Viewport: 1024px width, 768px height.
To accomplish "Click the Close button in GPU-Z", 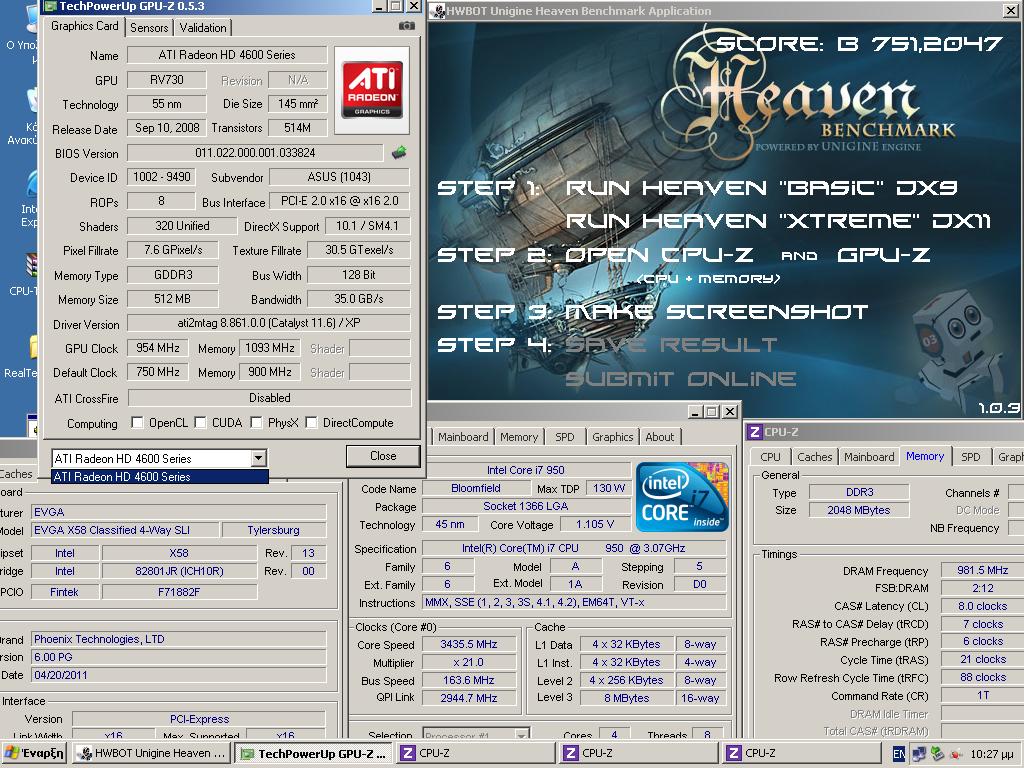I will (x=383, y=456).
